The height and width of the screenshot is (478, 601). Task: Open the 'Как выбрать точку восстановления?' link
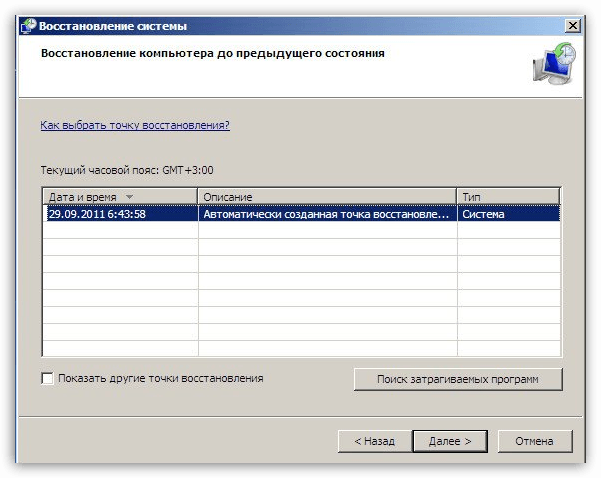coord(135,126)
